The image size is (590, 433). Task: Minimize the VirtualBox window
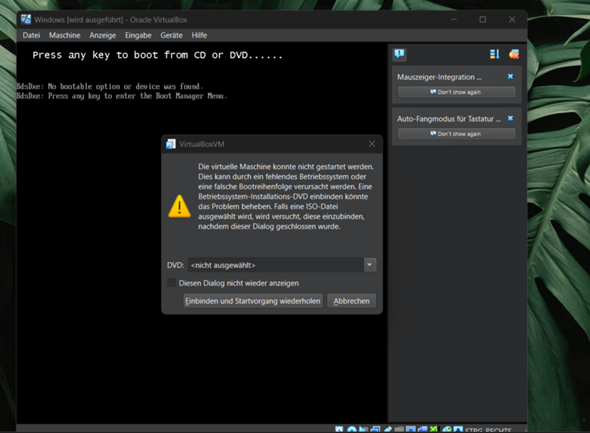(454, 20)
